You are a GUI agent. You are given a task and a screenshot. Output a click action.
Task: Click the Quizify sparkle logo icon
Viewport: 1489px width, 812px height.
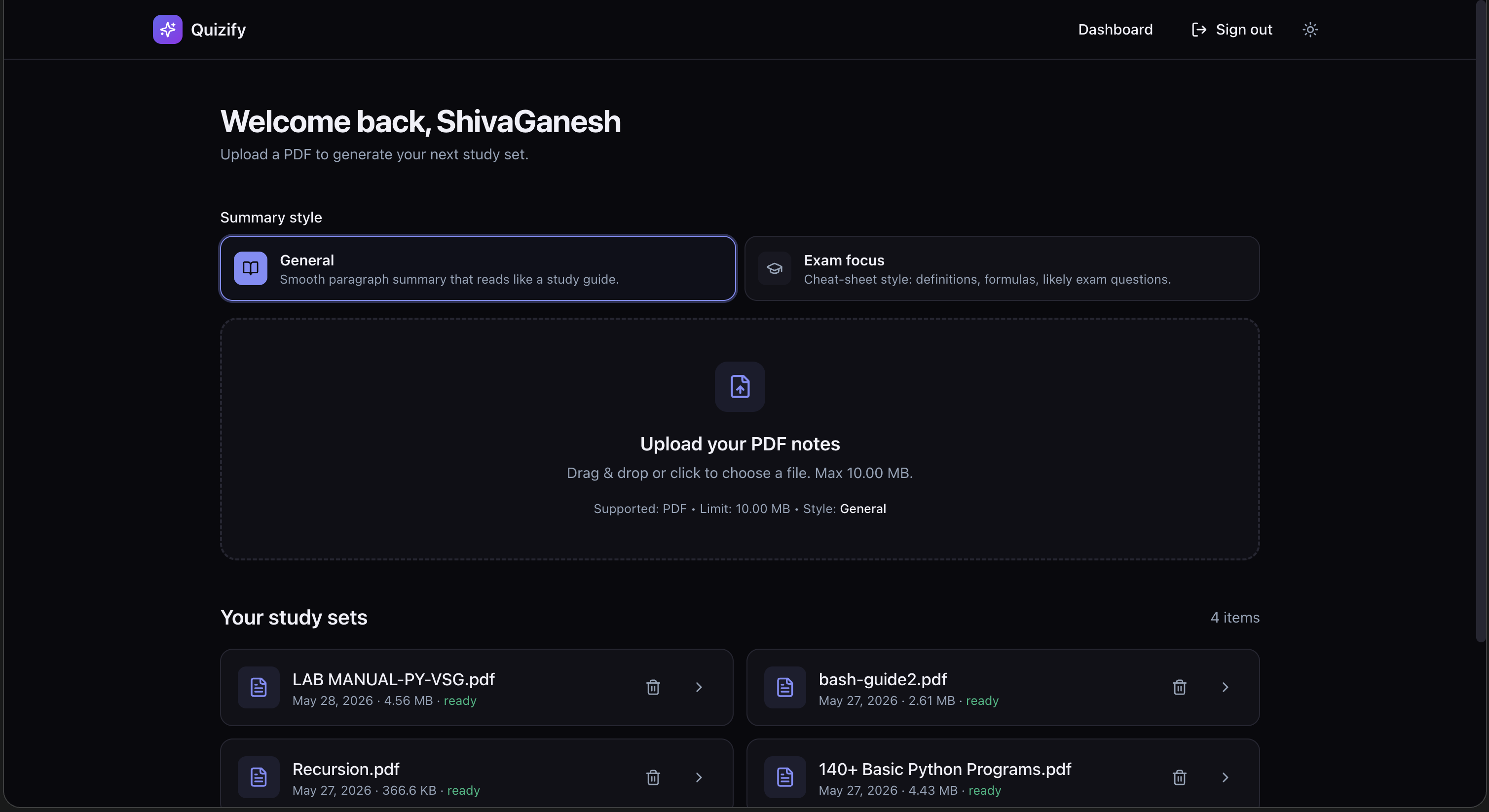pos(168,30)
